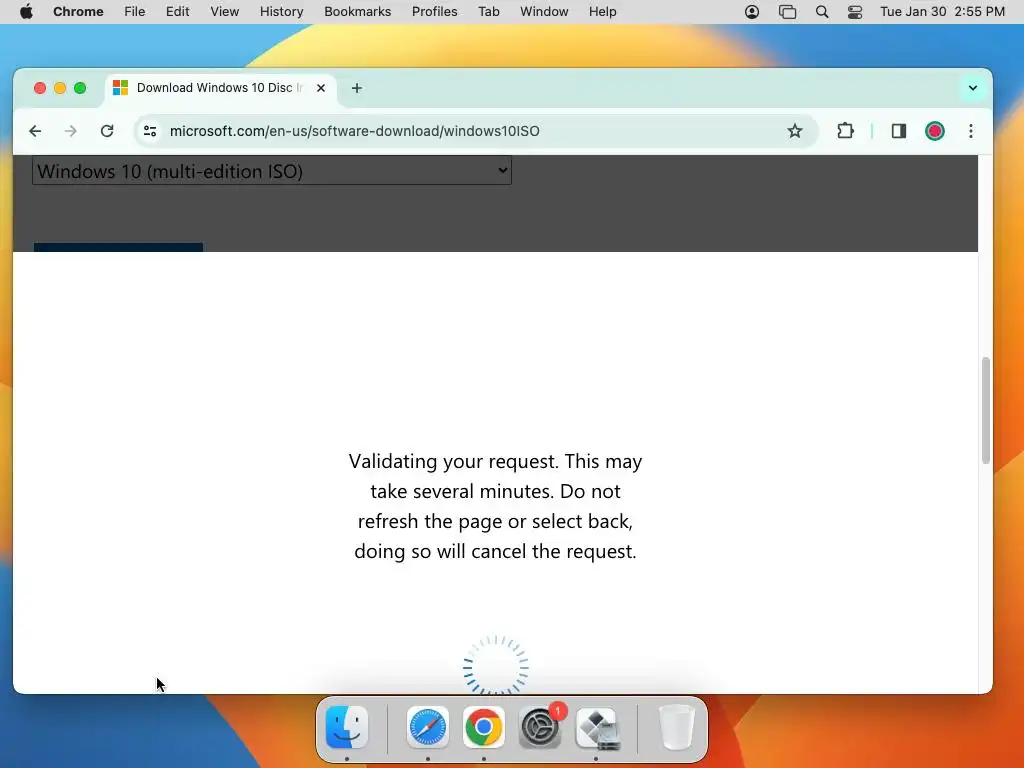Screen dimensions: 1024x768
Task: Open the Chrome profile avatar
Action: (935, 131)
